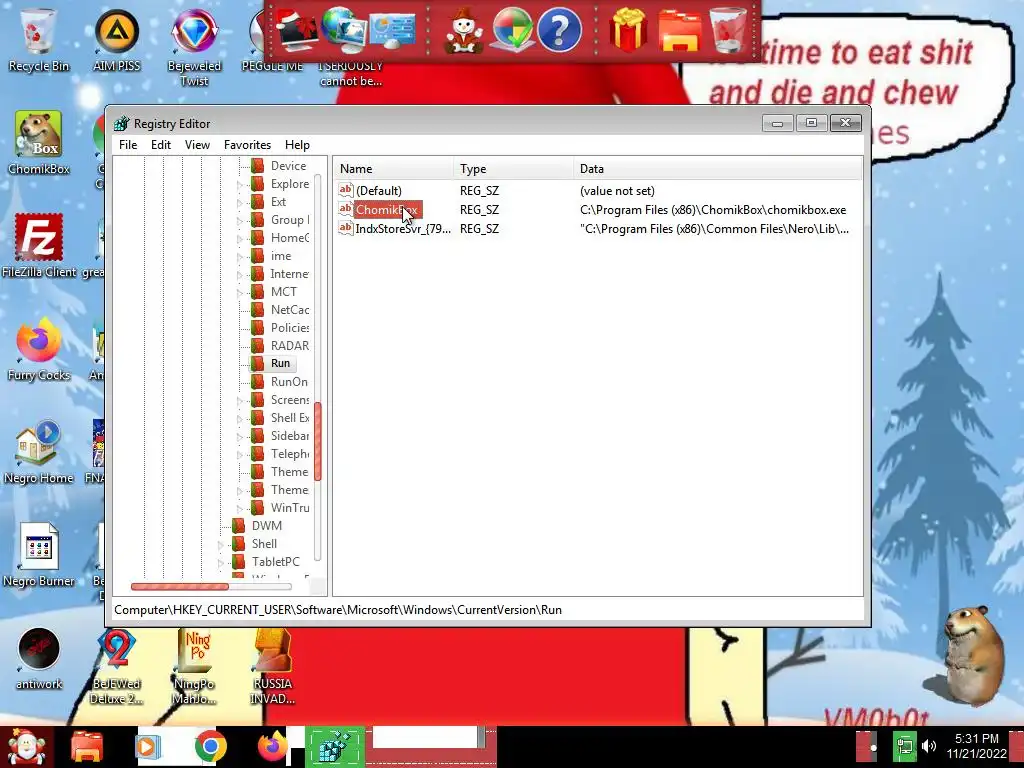Click the string icon beside (Default)
This screenshot has width=1024, height=768.
click(345, 190)
